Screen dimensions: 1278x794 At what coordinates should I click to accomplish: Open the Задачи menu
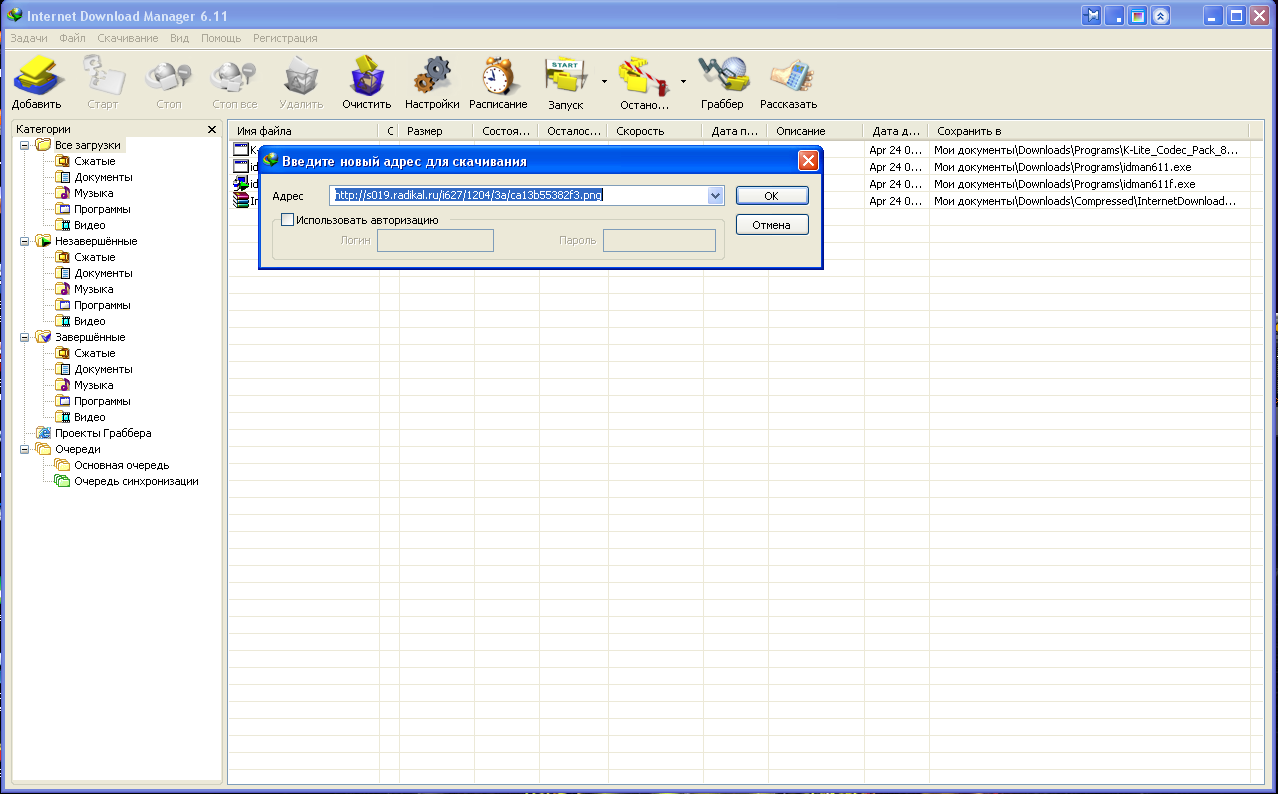[x=29, y=38]
